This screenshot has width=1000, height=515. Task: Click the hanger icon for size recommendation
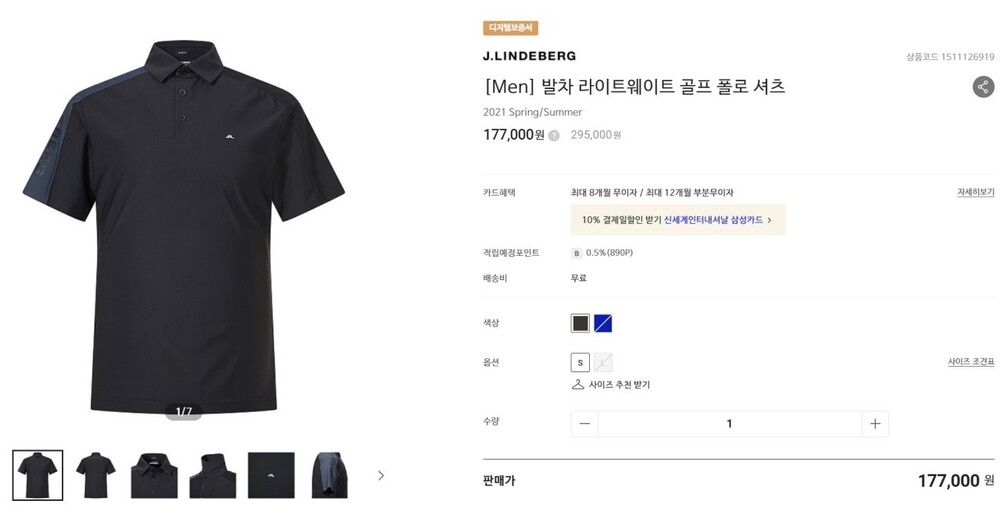578,384
